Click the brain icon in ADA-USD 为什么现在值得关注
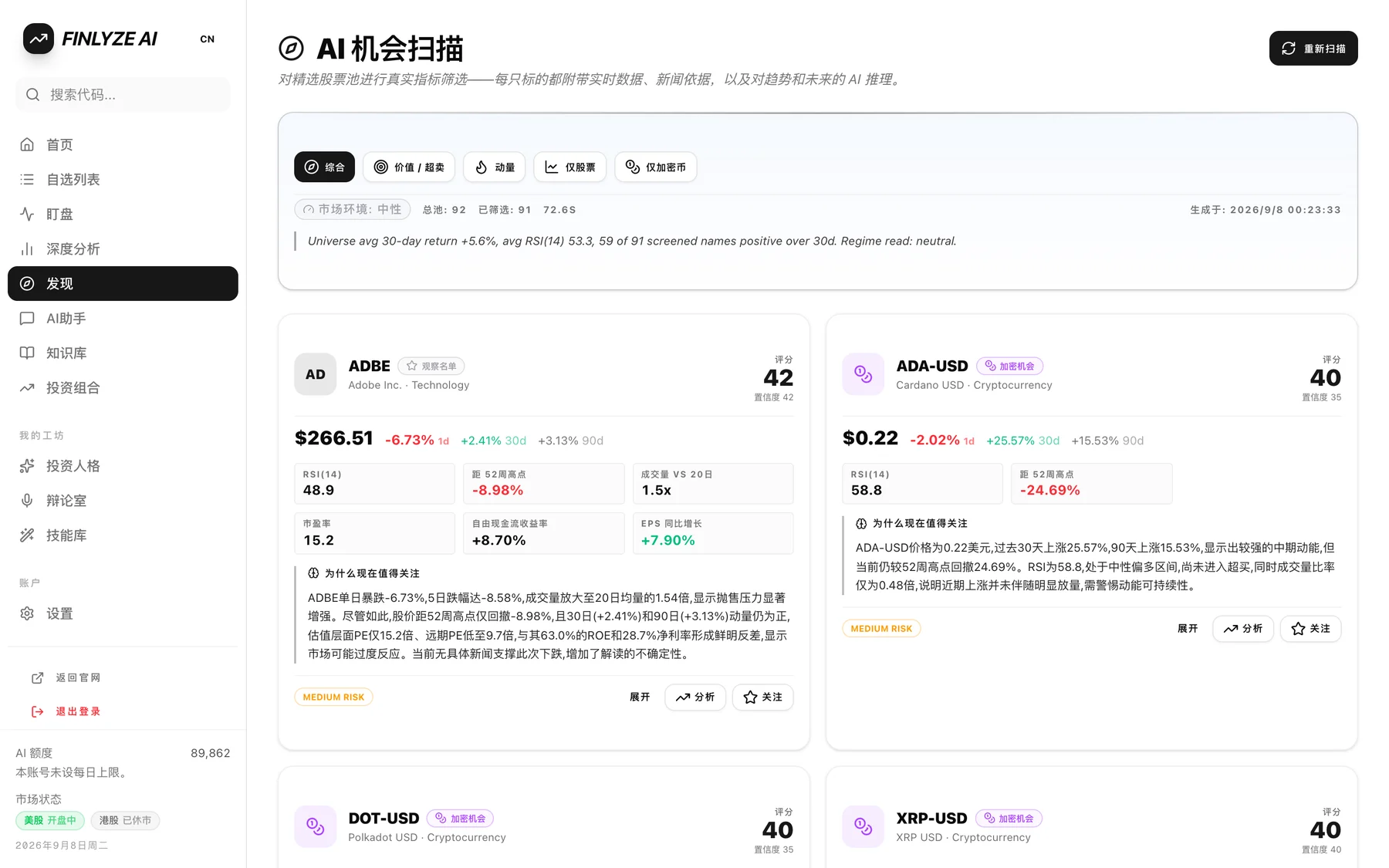 click(x=861, y=523)
